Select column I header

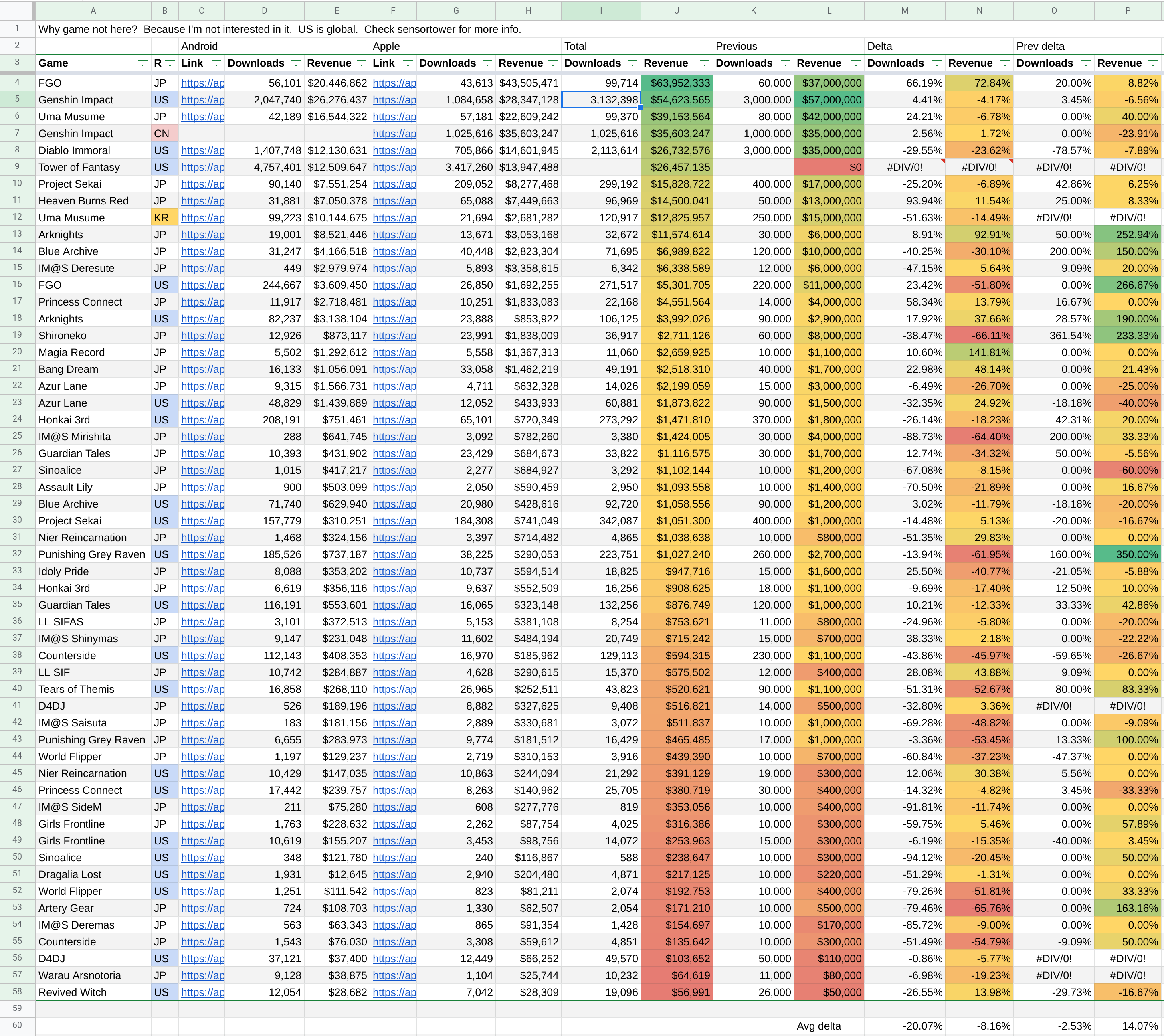click(601, 10)
